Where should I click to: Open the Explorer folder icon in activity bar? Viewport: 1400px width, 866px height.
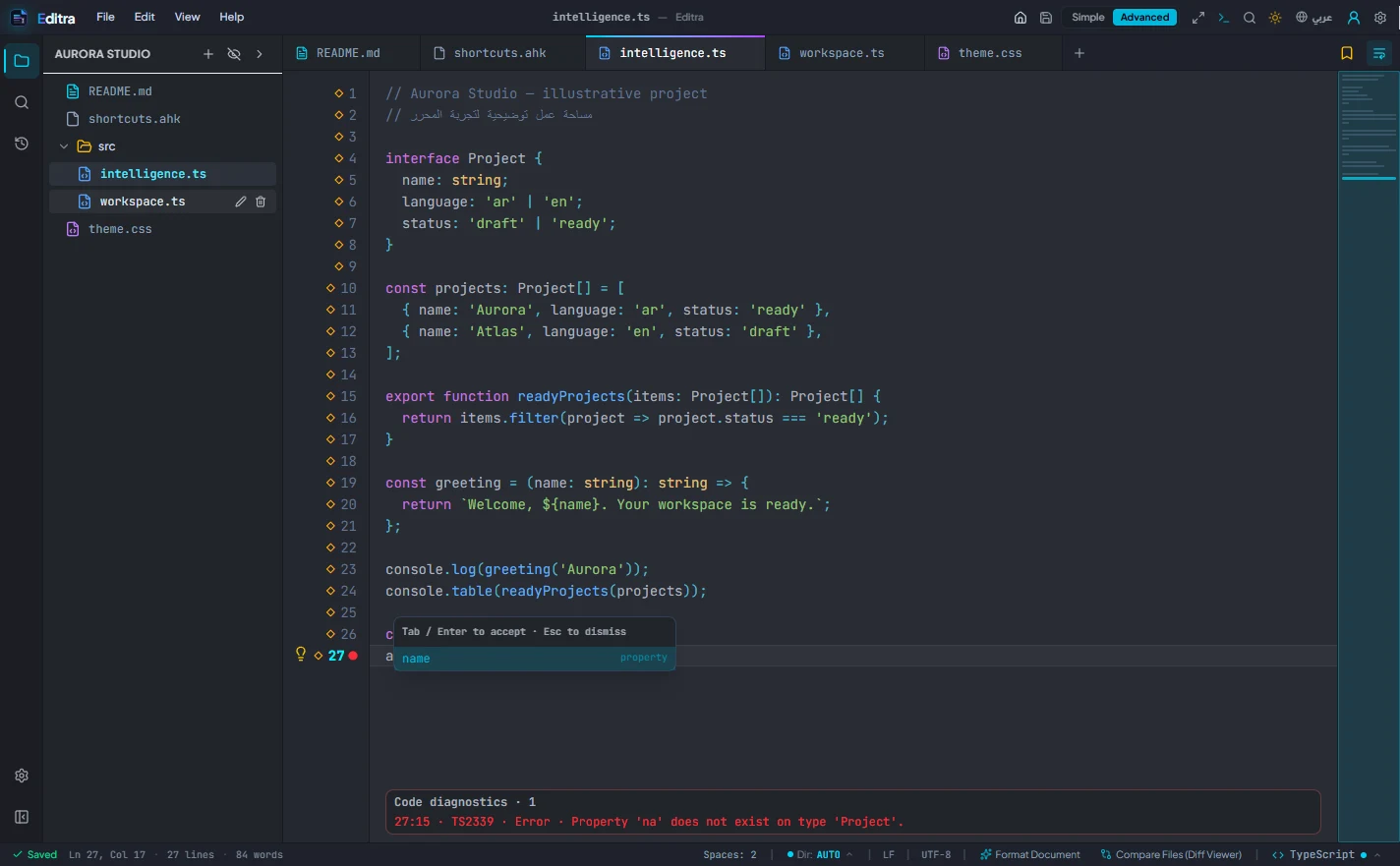(22, 61)
